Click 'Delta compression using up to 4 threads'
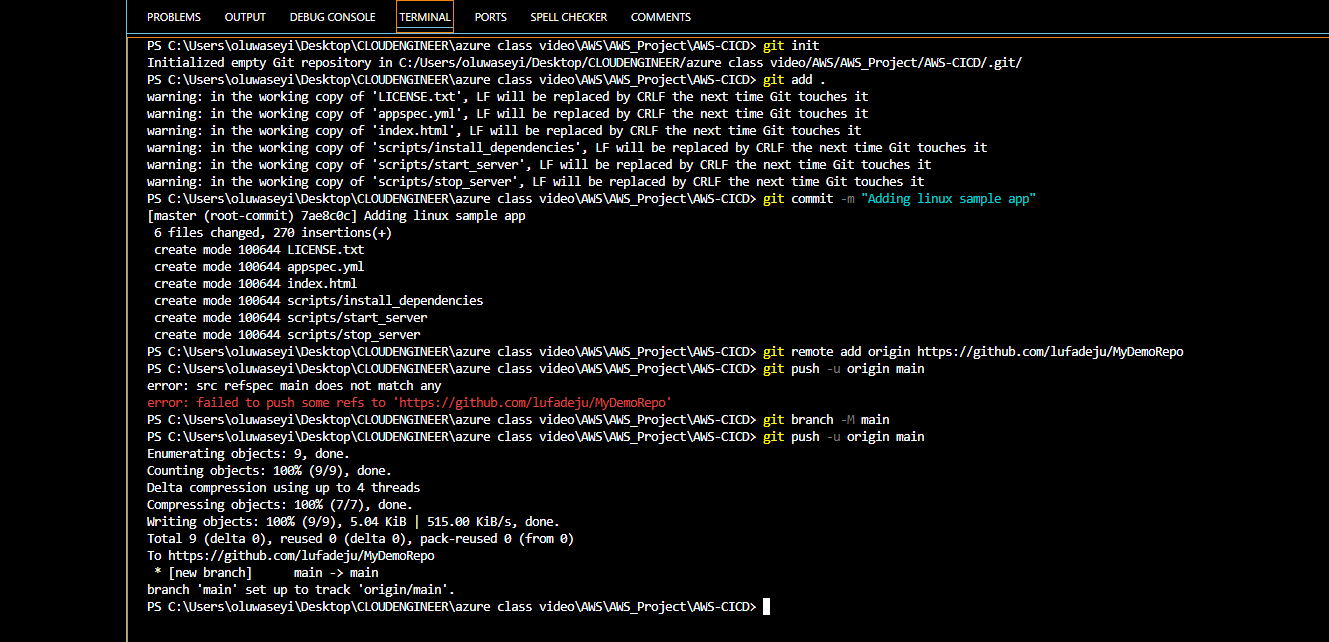 [283, 488]
